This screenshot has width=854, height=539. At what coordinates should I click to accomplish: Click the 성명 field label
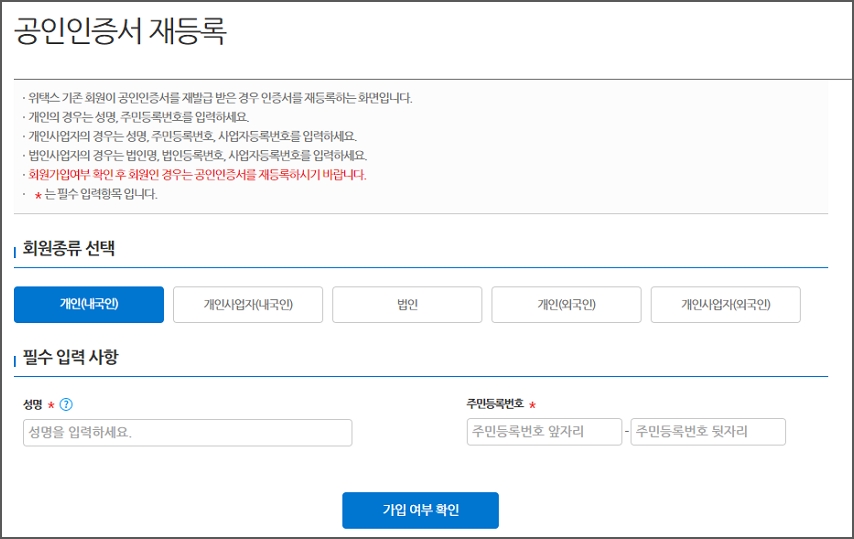click(x=33, y=404)
